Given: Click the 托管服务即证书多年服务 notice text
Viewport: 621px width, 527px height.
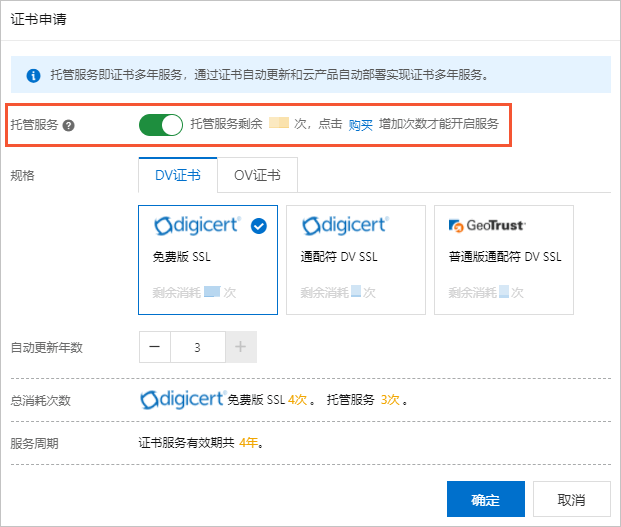Looking at the screenshot, I should (269, 74).
